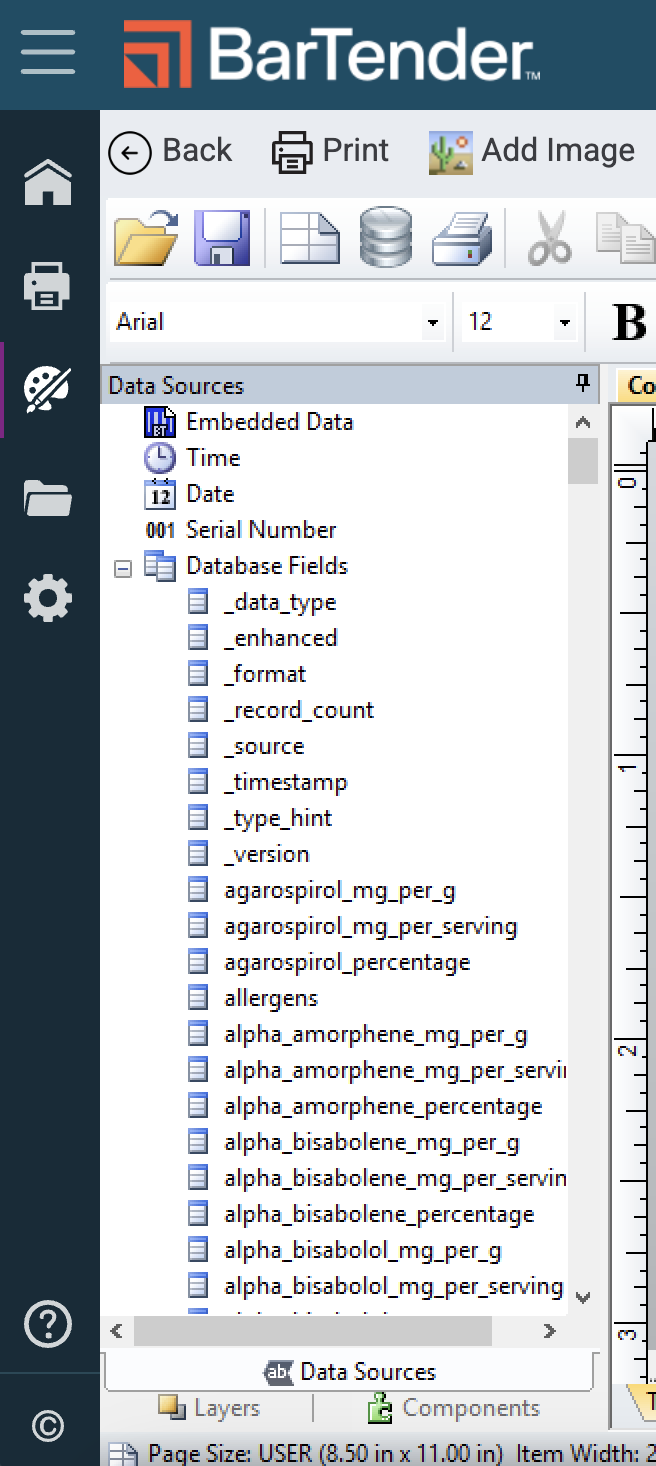Click the scissors Cut icon

click(x=549, y=238)
